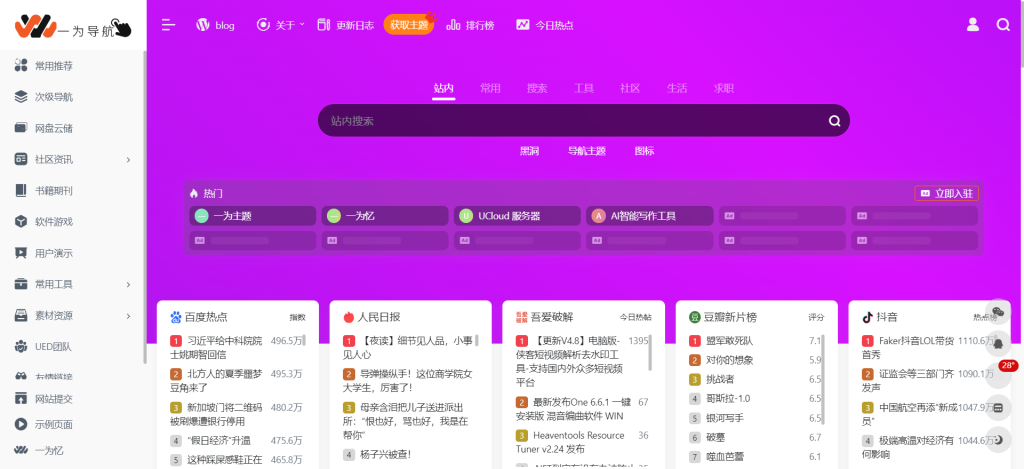The width and height of the screenshot is (1024, 469).
Task: Open the 杨子兴被查 headline
Action: (x=385, y=454)
